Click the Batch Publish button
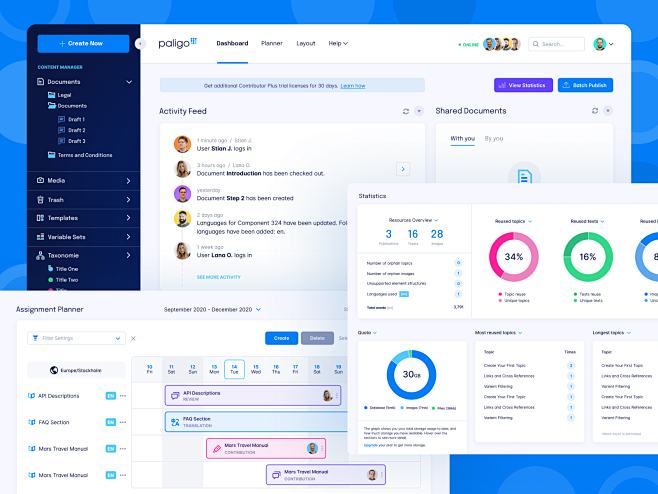This screenshot has height=494, width=658. point(585,85)
